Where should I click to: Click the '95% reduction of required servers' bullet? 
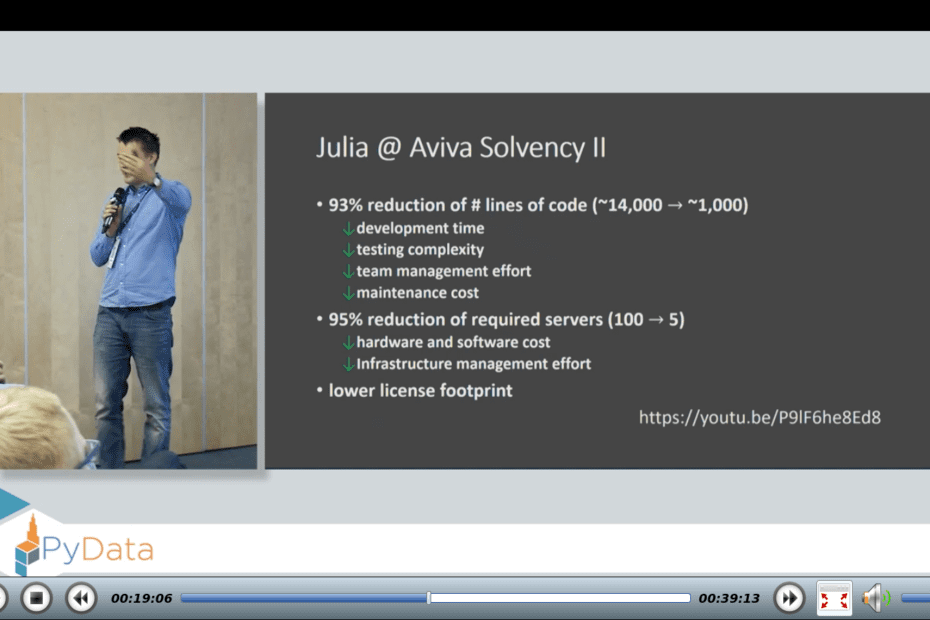pos(501,320)
